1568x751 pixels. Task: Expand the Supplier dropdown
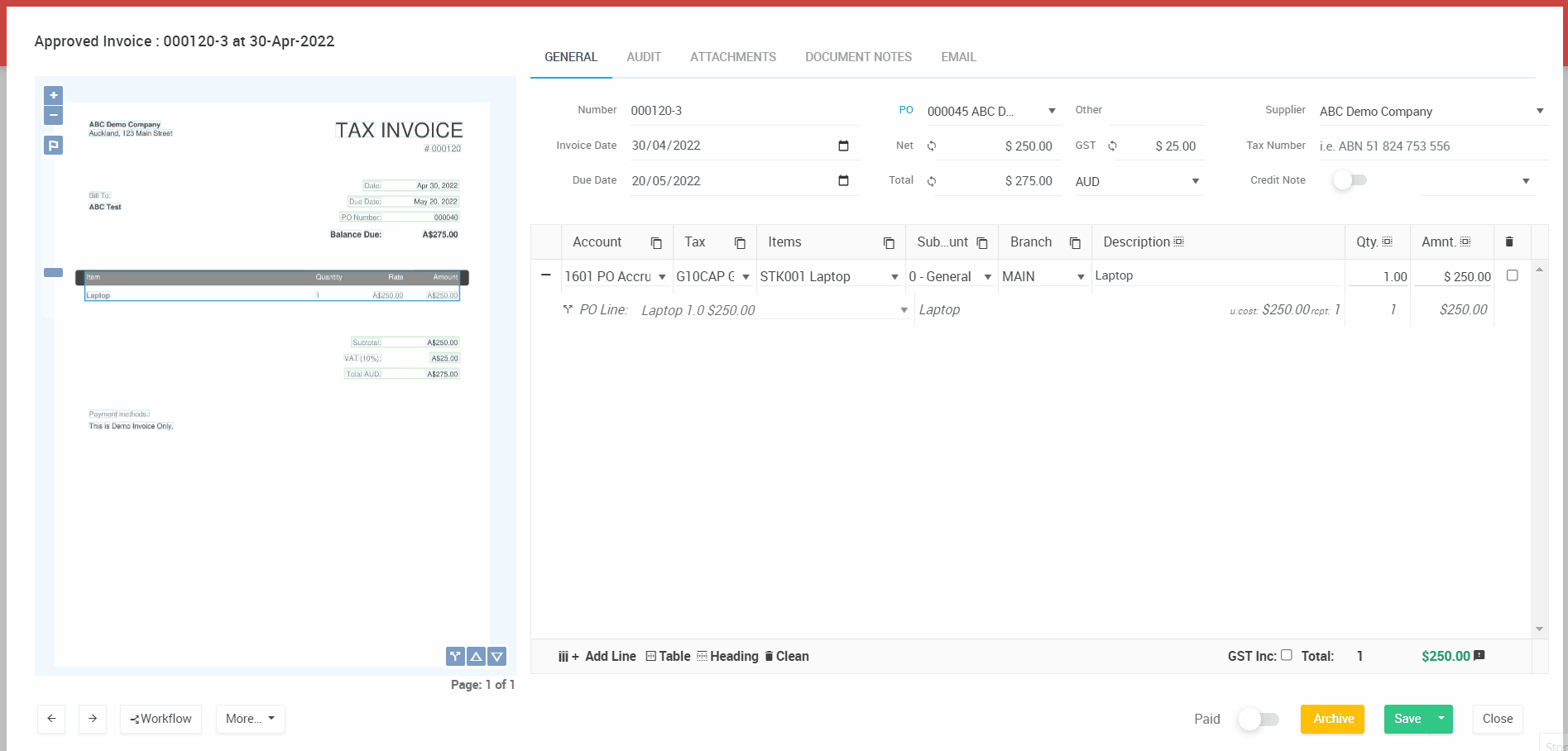[1540, 111]
